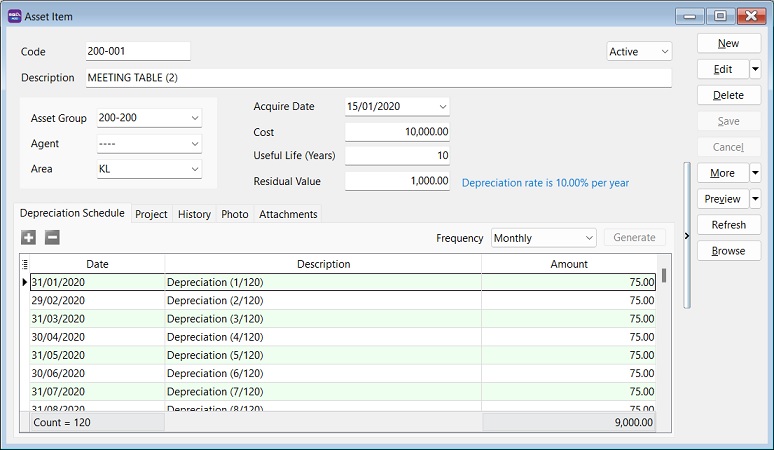Viewport: 774px width, 450px height.
Task: Open the Acquire Date picker dropdown
Action: [x=442, y=106]
